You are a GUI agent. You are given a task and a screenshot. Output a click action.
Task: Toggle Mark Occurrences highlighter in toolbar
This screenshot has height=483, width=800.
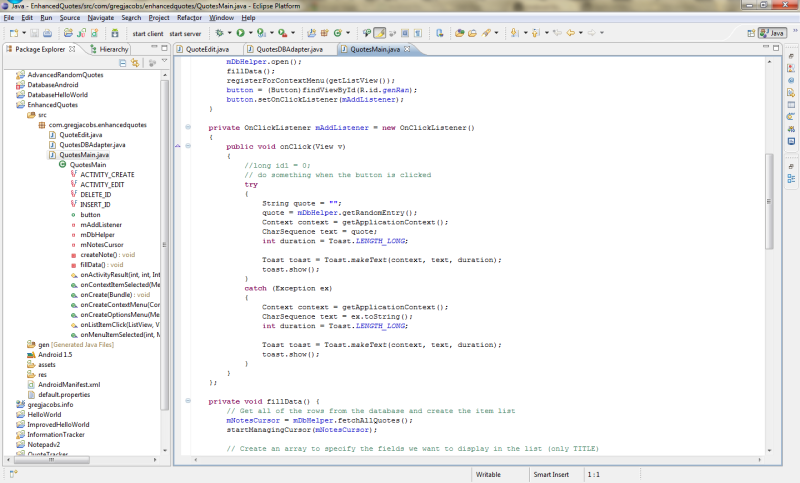(380, 33)
